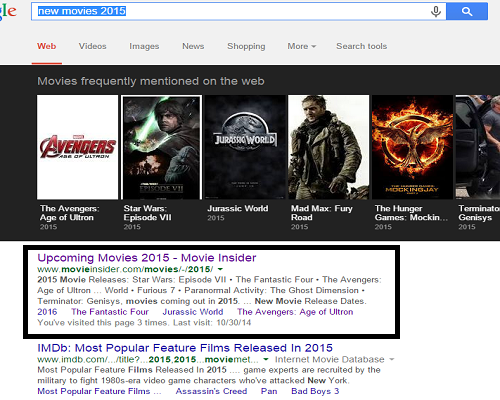
Task: Open the 'Pan' sitelink
Action: [x=269, y=391]
